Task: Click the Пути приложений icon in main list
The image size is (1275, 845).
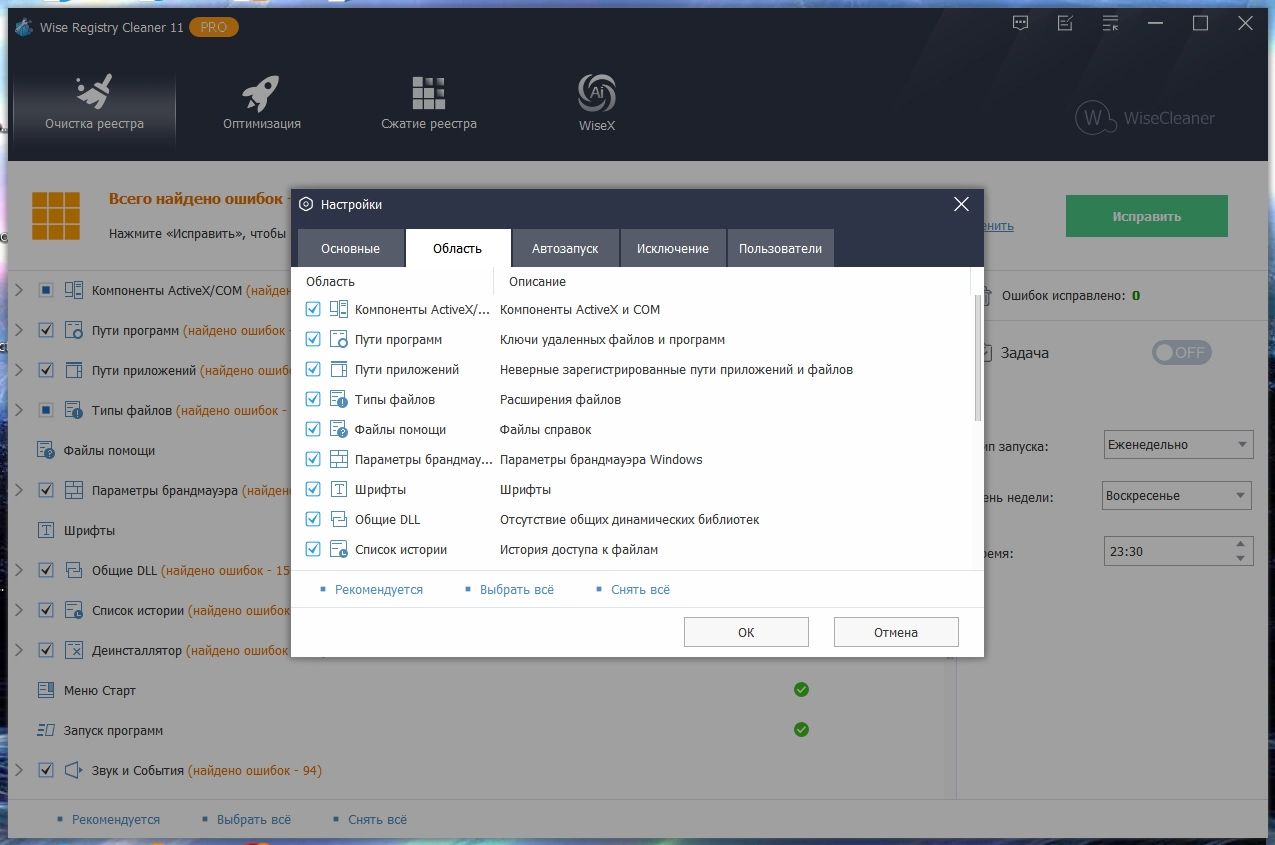Action: tap(74, 370)
